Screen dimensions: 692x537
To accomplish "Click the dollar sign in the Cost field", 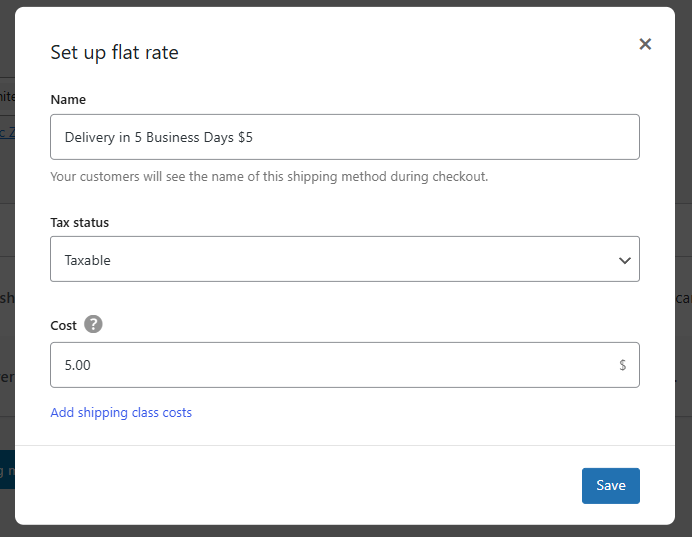I will [x=622, y=365].
